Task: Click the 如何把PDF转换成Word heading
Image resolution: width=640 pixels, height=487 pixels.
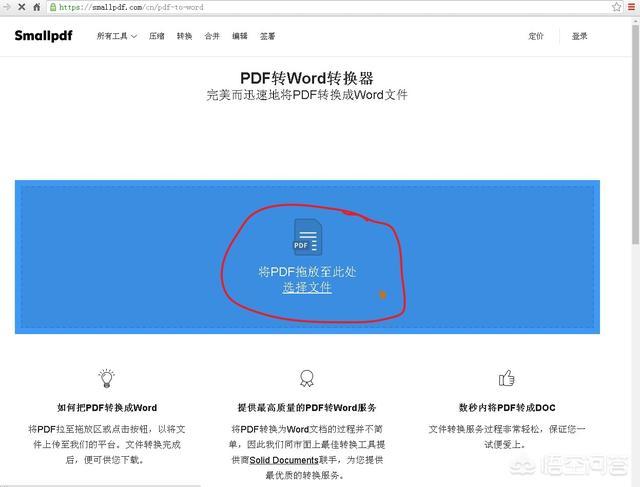Action: tap(107, 408)
